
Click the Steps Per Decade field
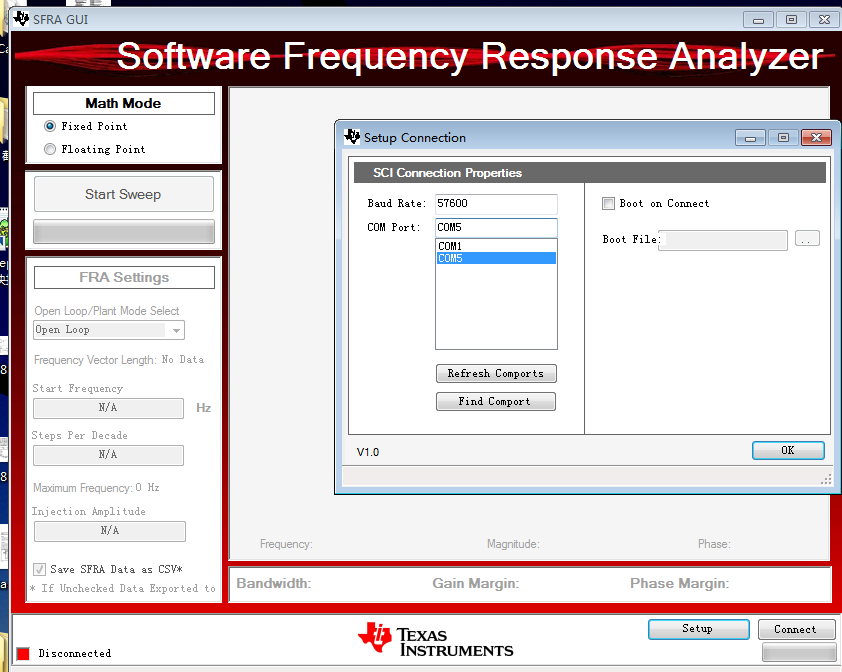[108, 455]
